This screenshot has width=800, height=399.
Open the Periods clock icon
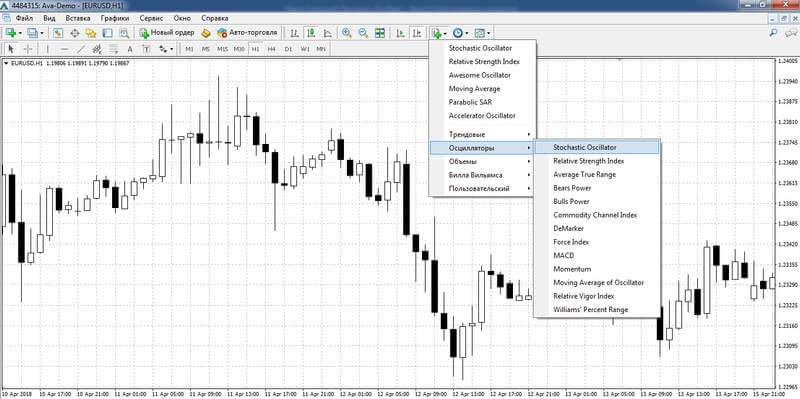point(458,33)
